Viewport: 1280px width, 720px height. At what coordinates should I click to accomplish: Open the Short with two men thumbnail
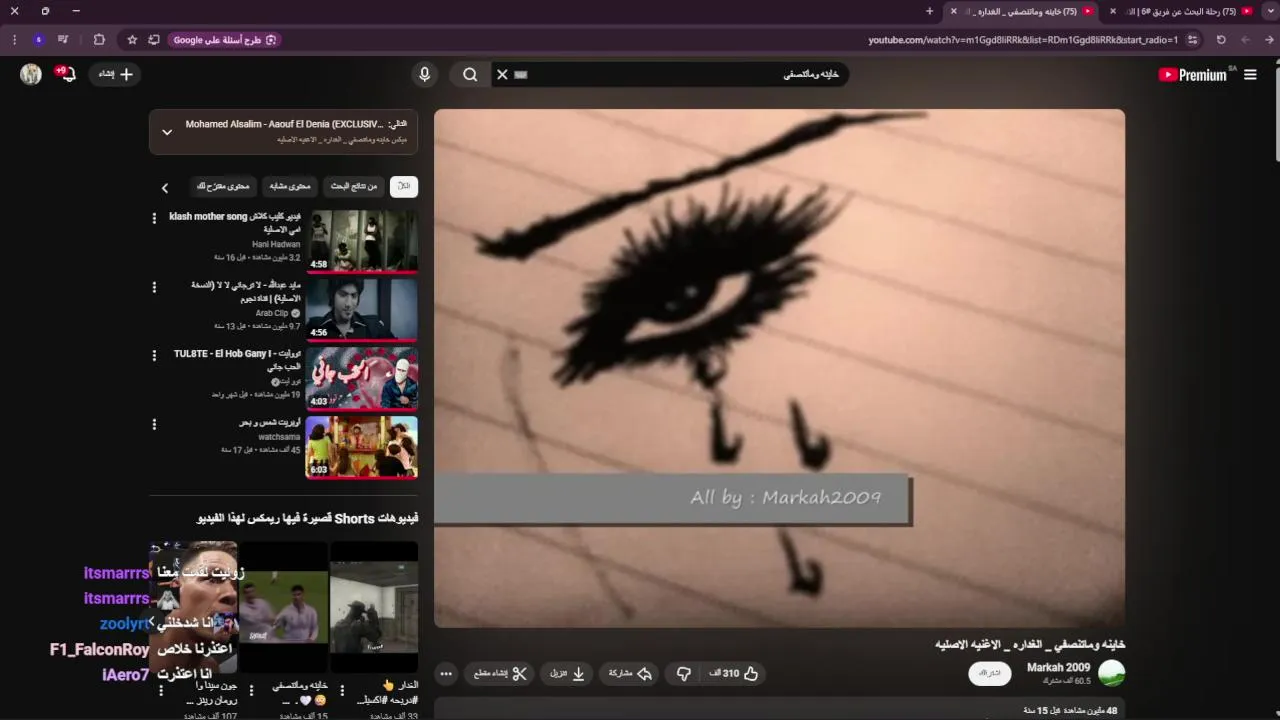coord(283,607)
